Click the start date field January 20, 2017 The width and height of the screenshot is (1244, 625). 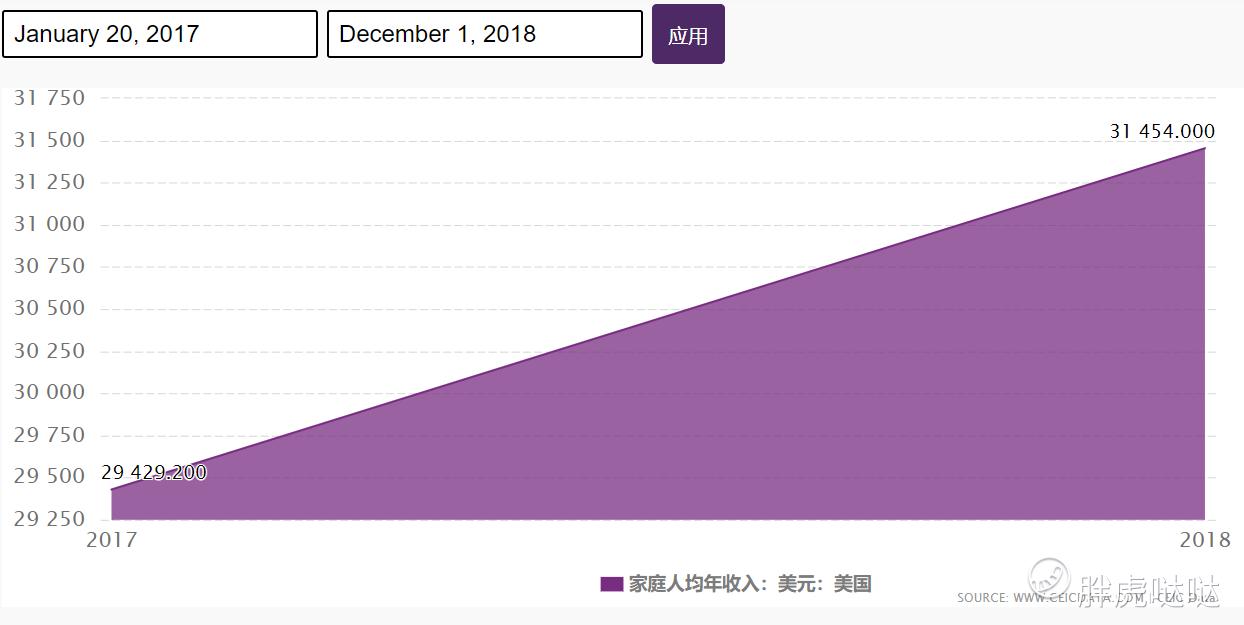(x=160, y=34)
